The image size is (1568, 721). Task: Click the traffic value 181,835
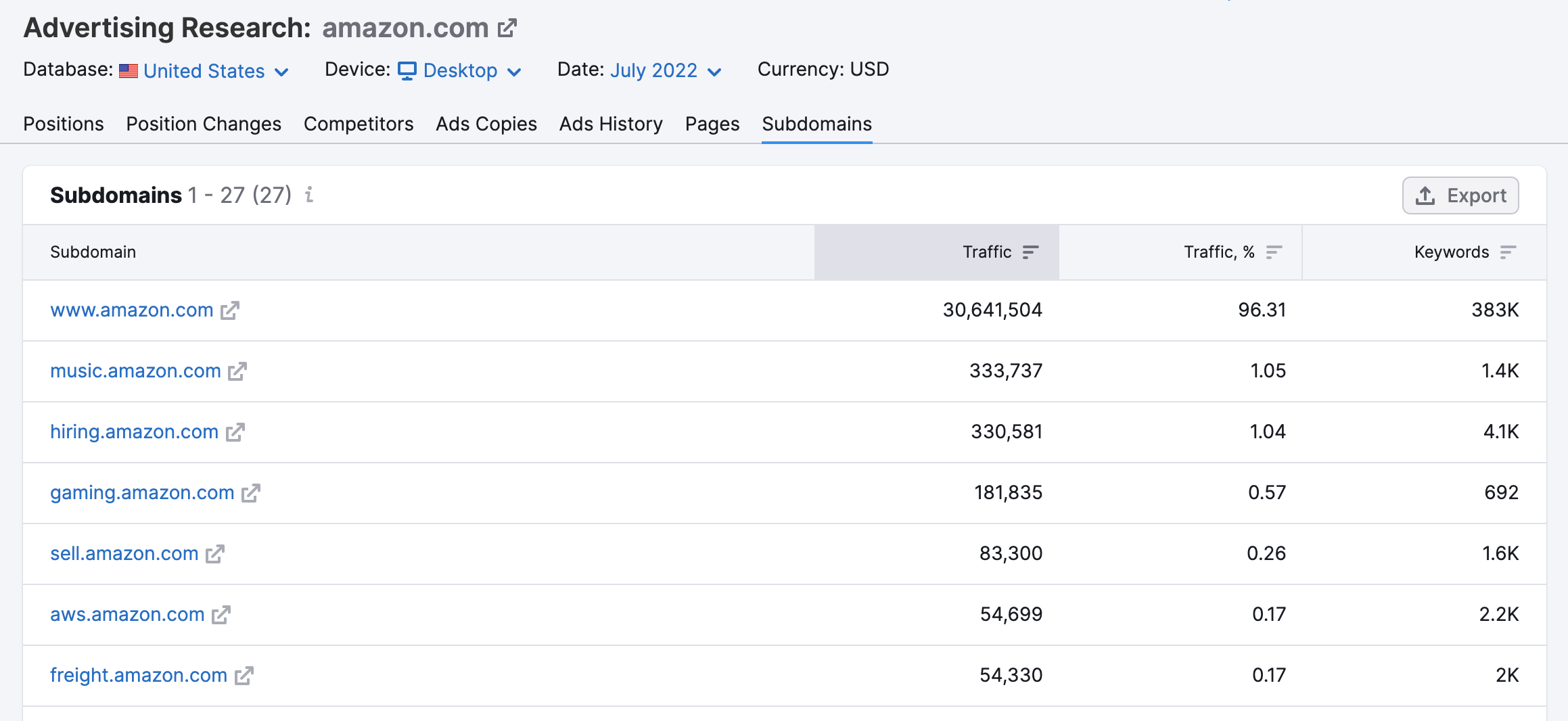coord(1008,492)
